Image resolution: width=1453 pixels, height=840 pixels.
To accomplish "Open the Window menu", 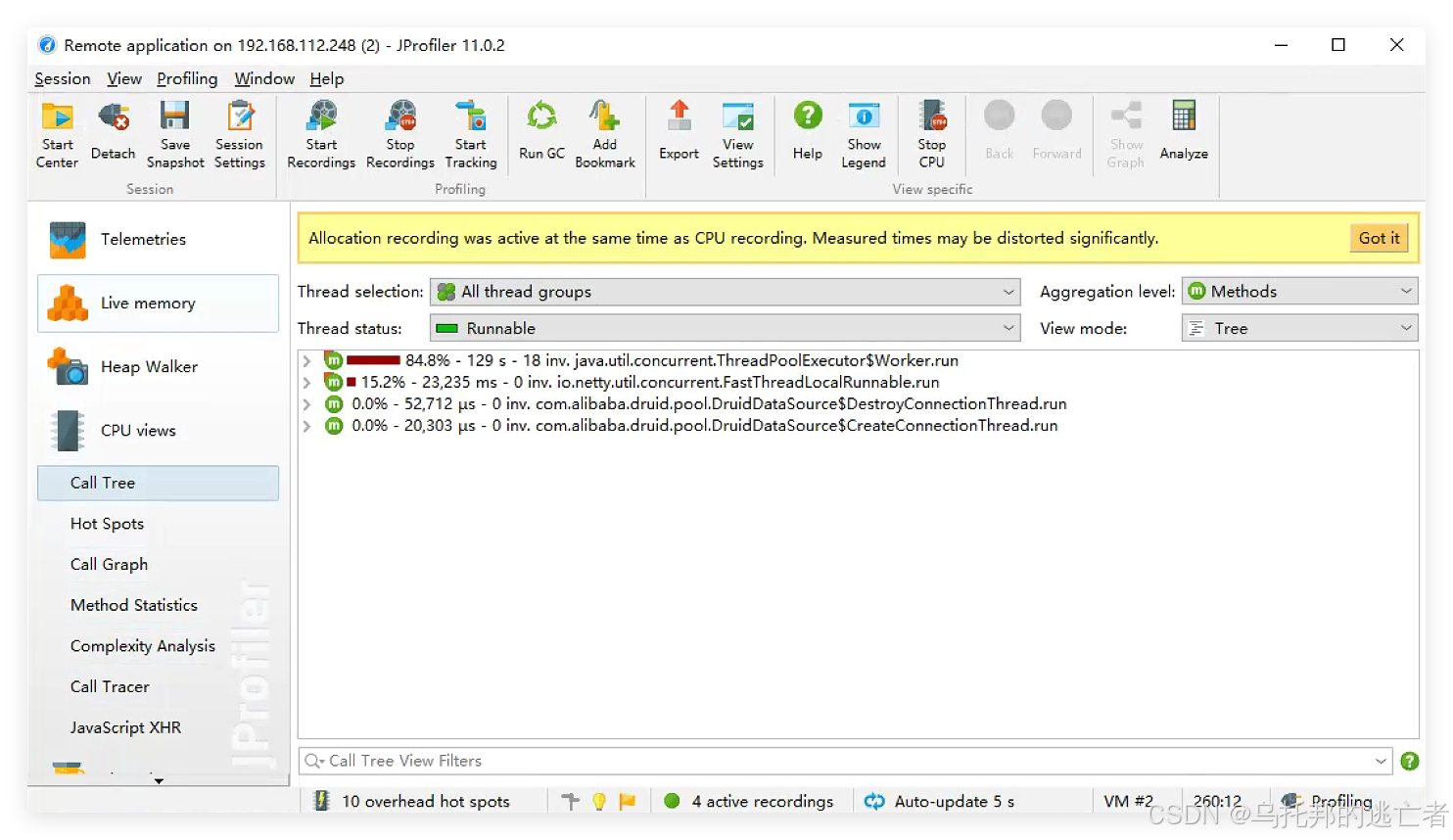I will coord(264,79).
